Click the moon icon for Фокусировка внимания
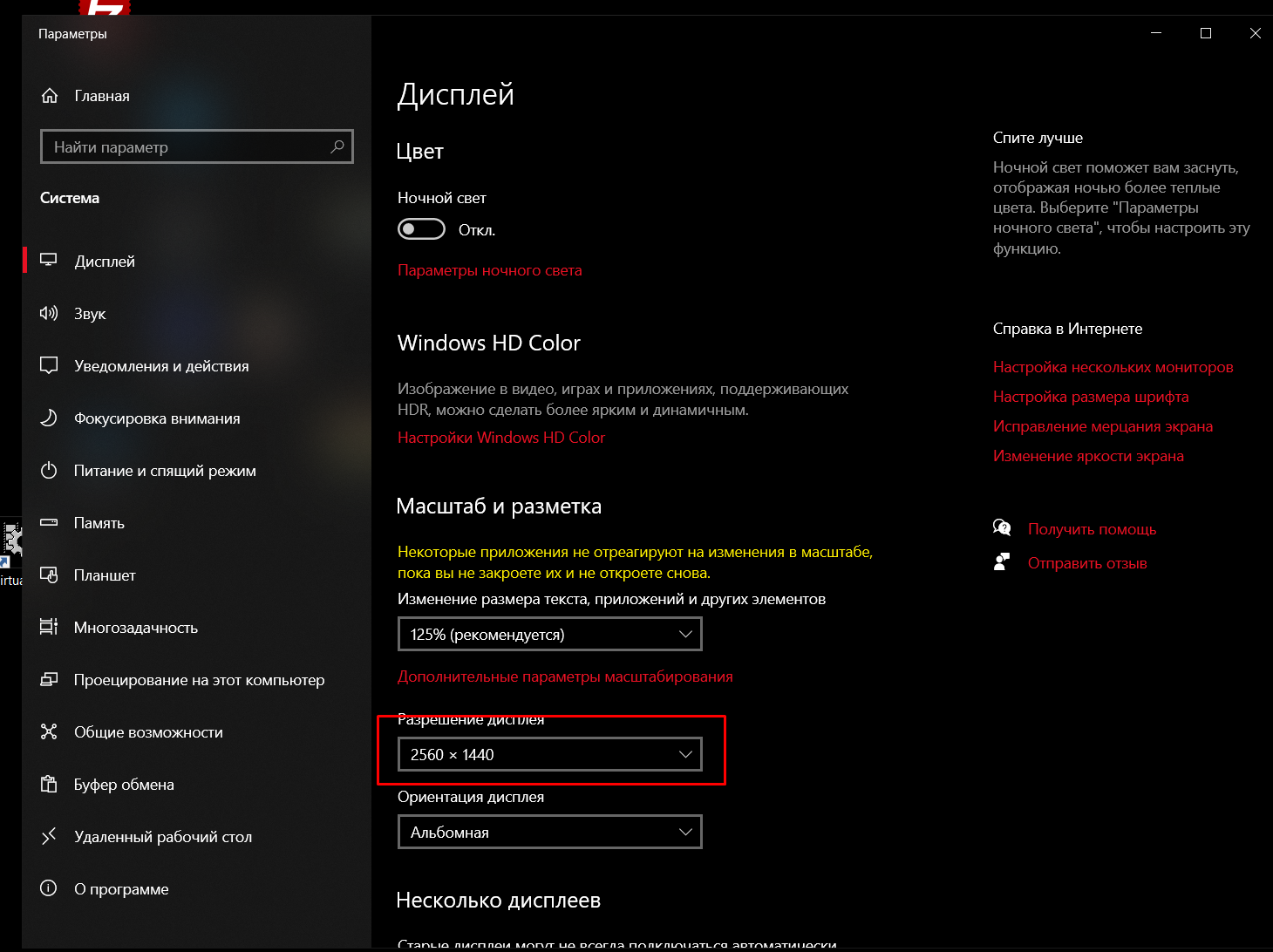The height and width of the screenshot is (952, 1273). click(x=49, y=418)
